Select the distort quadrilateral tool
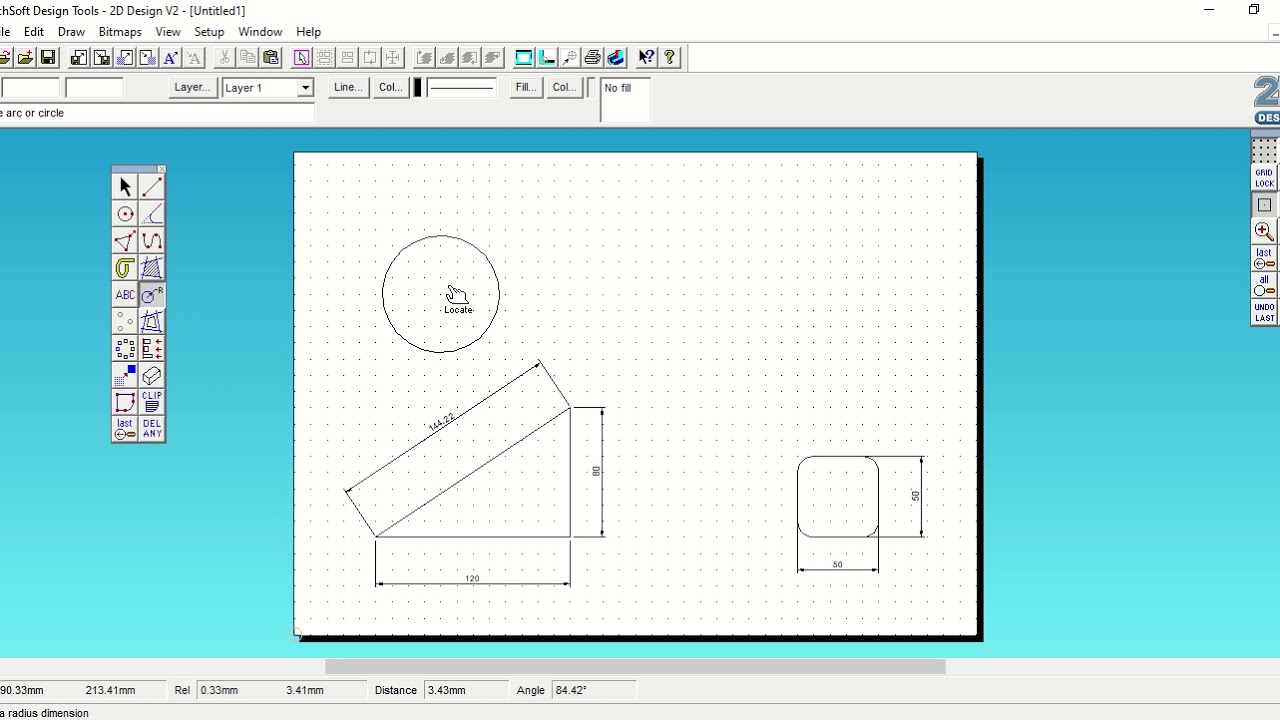 point(152,322)
